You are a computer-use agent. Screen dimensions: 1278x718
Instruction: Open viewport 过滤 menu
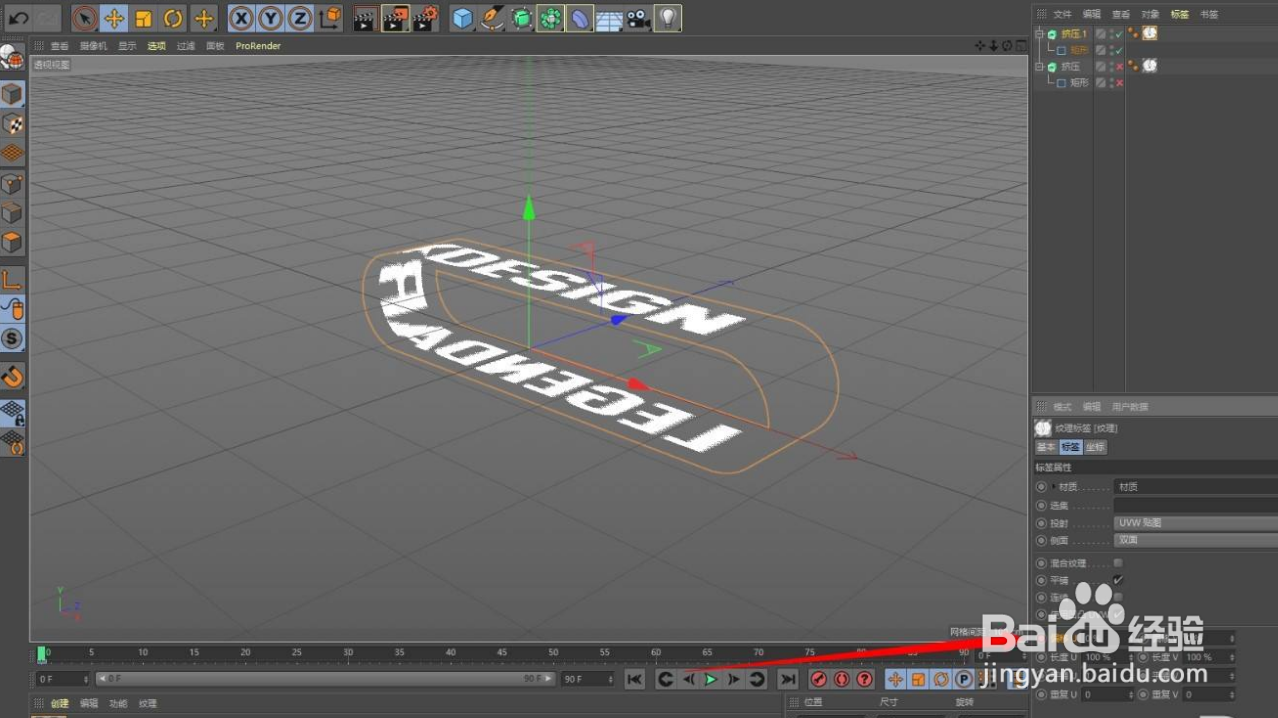pyautogui.click(x=186, y=46)
